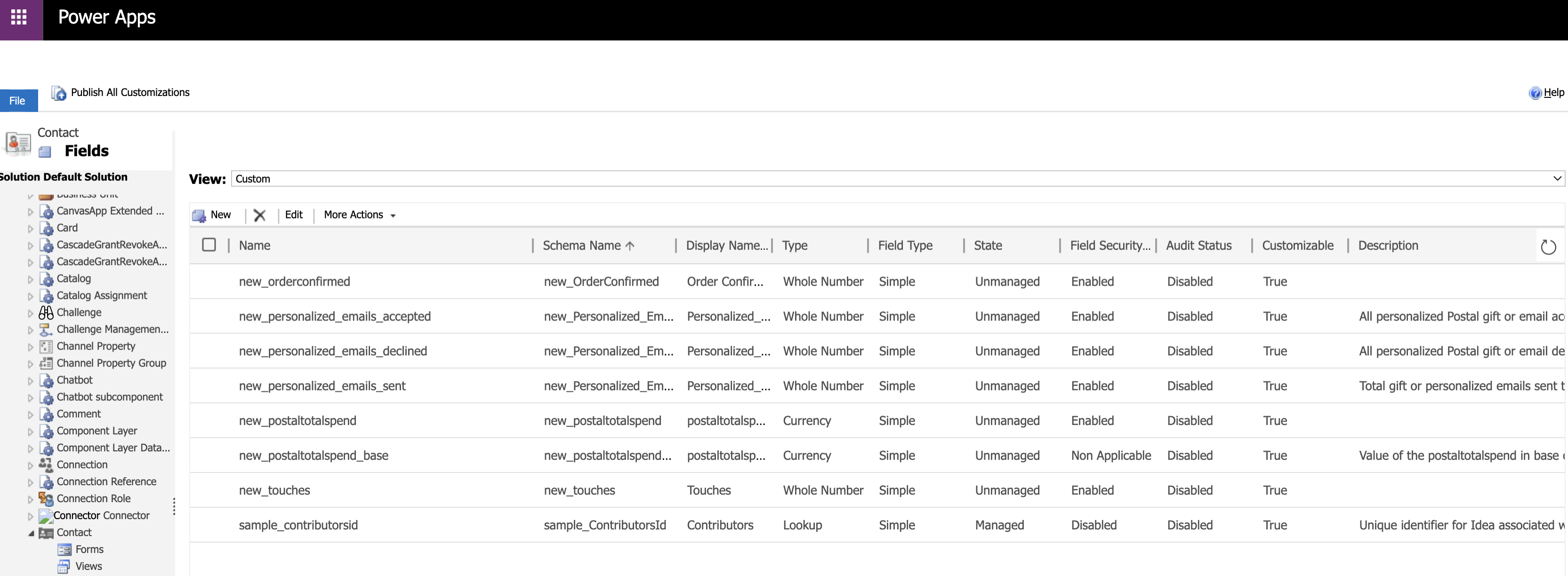Image resolution: width=1568 pixels, height=576 pixels.
Task: Click the Connection Role entity icon
Action: (x=46, y=499)
